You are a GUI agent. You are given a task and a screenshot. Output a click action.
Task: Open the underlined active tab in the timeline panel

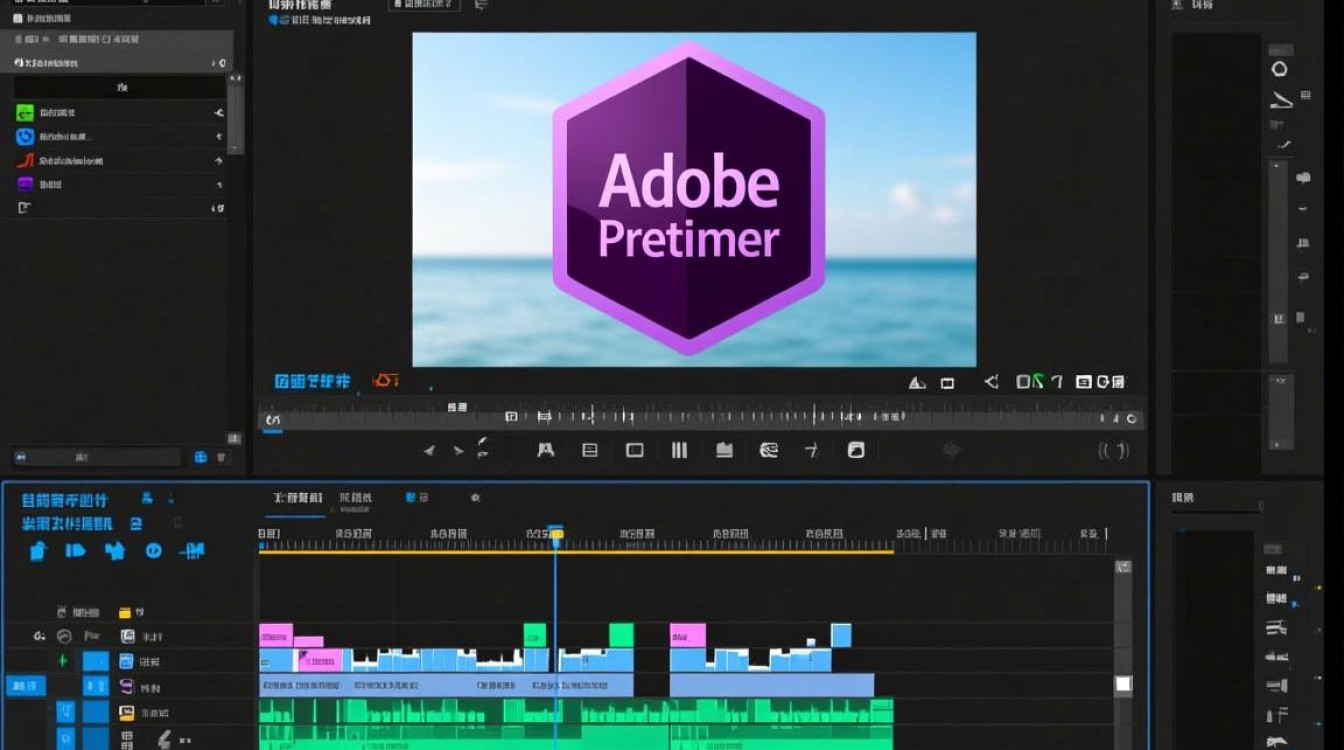point(299,498)
